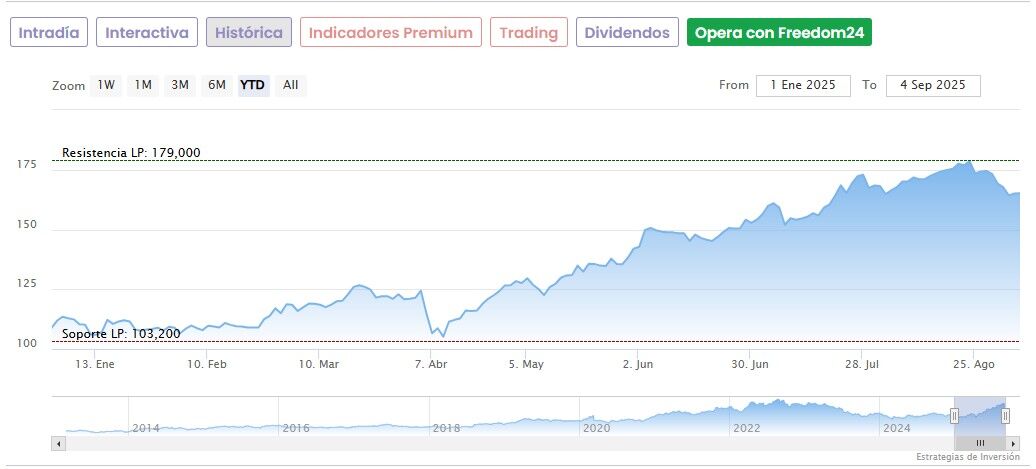The width and height of the screenshot is (1036, 469).
Task: Select the 1M zoom range
Action: pos(143,85)
